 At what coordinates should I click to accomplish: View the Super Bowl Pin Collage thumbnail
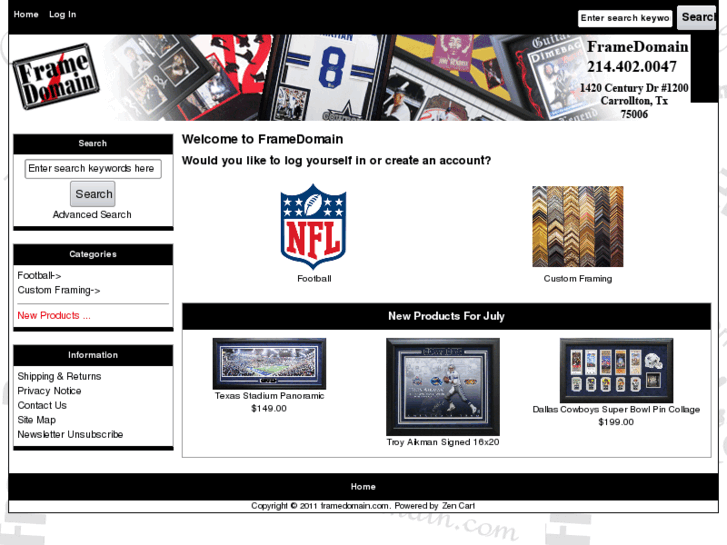616,370
